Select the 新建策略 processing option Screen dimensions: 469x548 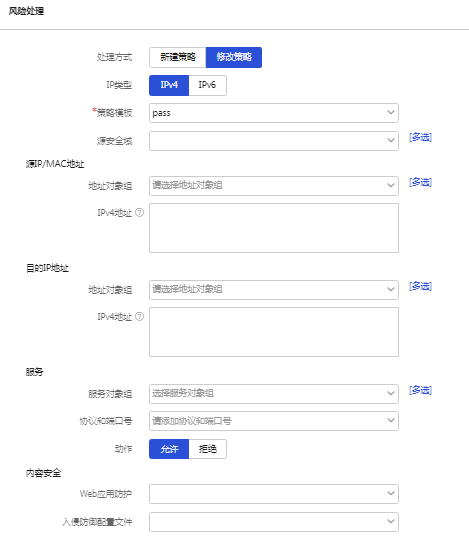[178, 57]
